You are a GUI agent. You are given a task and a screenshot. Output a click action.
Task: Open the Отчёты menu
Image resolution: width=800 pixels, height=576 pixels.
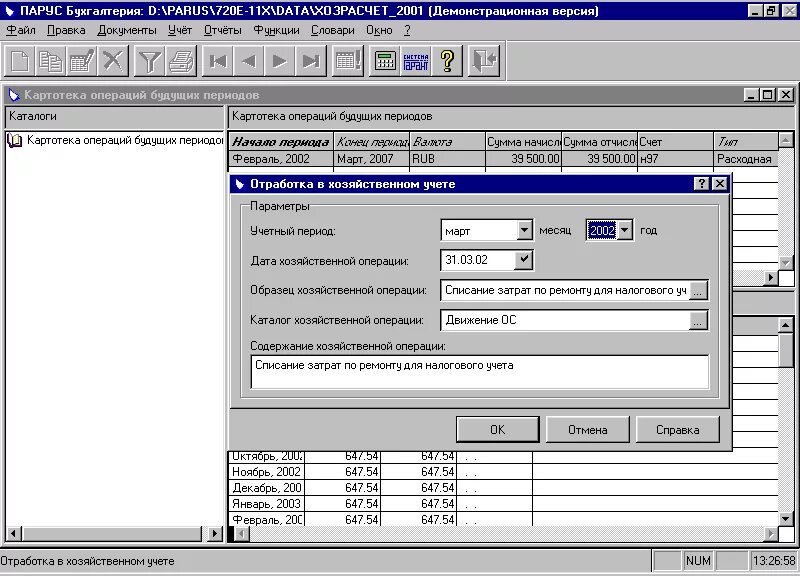tap(222, 30)
